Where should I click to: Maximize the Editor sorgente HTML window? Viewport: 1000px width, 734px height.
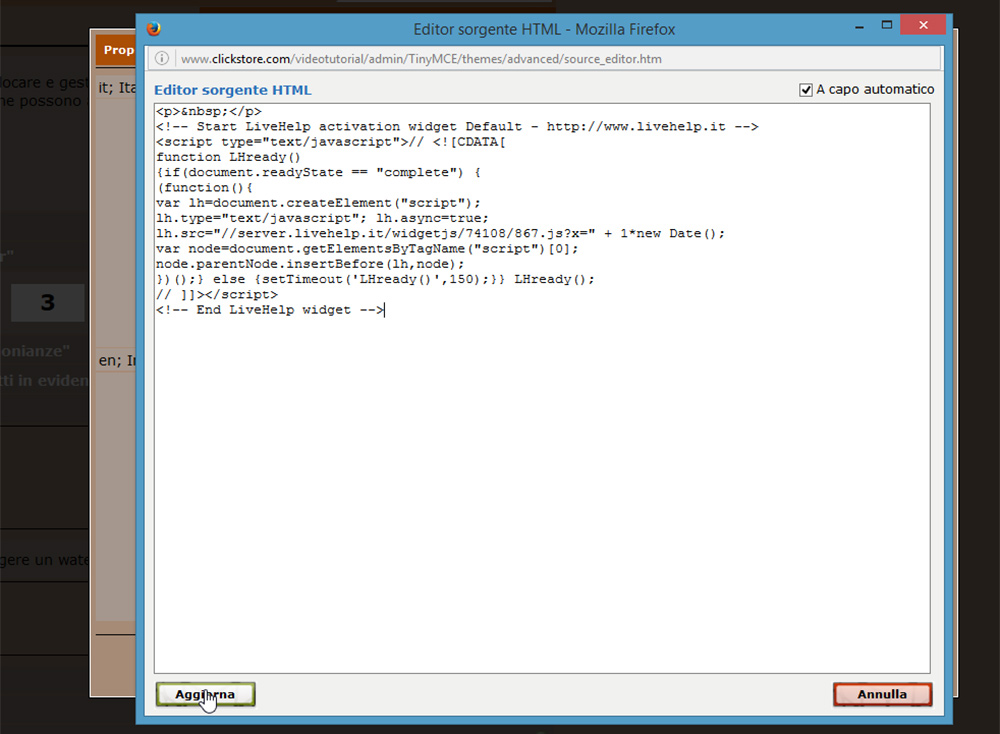[886, 26]
